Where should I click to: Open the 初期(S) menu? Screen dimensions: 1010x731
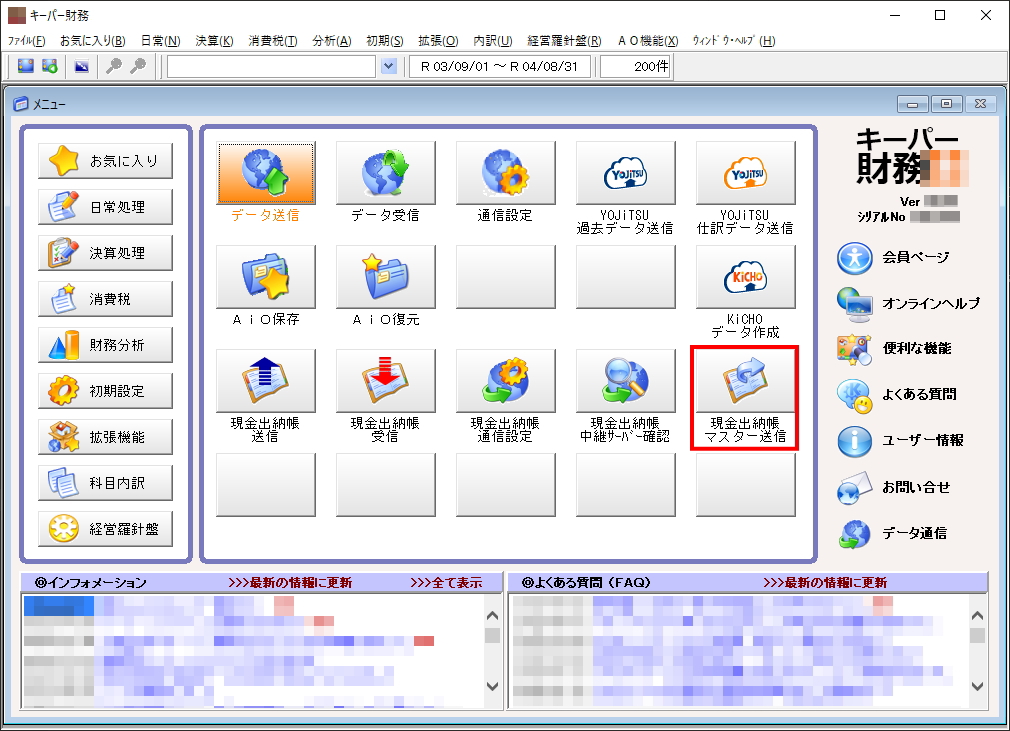(x=385, y=41)
